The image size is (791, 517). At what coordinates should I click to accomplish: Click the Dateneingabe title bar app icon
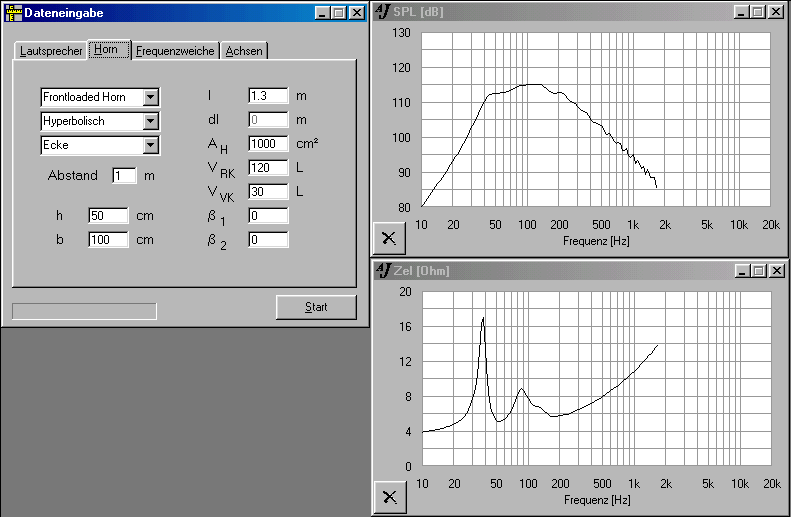point(13,13)
